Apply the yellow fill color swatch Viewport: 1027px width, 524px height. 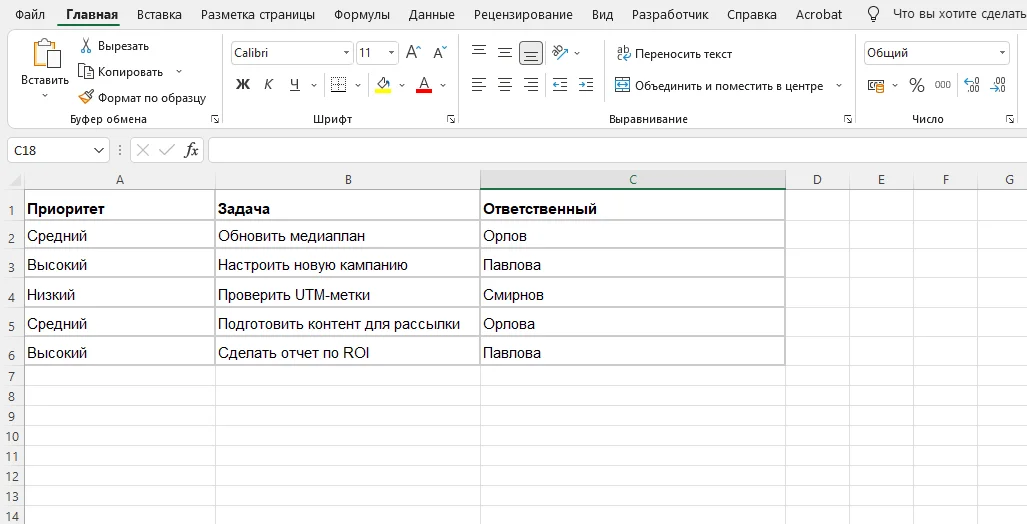pos(383,85)
